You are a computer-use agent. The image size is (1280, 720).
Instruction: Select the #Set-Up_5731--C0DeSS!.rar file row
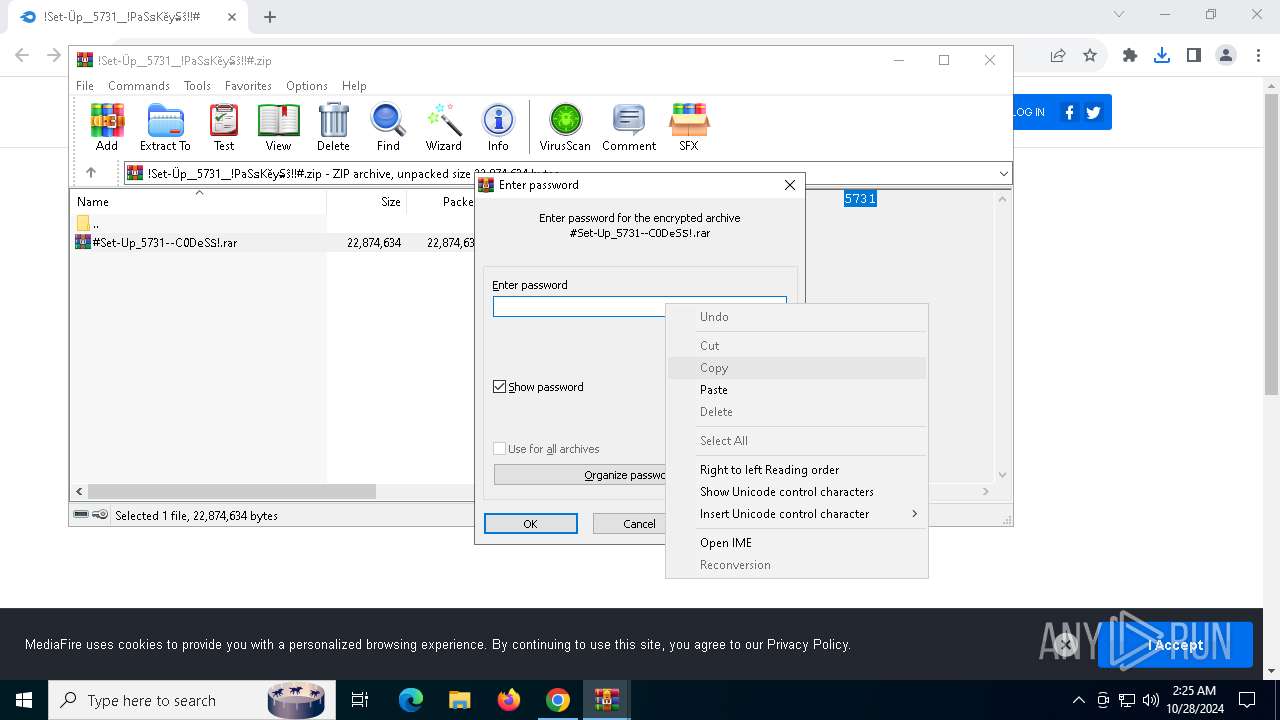click(x=272, y=243)
